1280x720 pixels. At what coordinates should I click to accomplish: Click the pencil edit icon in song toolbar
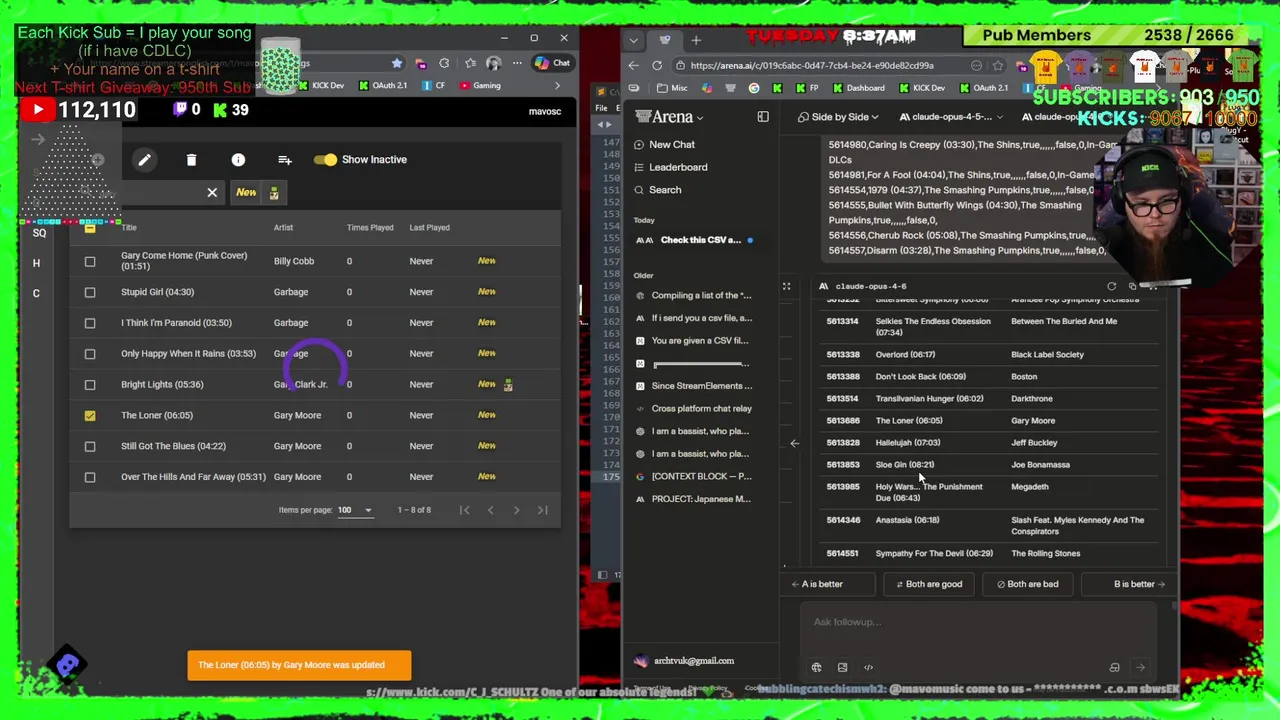pos(145,160)
